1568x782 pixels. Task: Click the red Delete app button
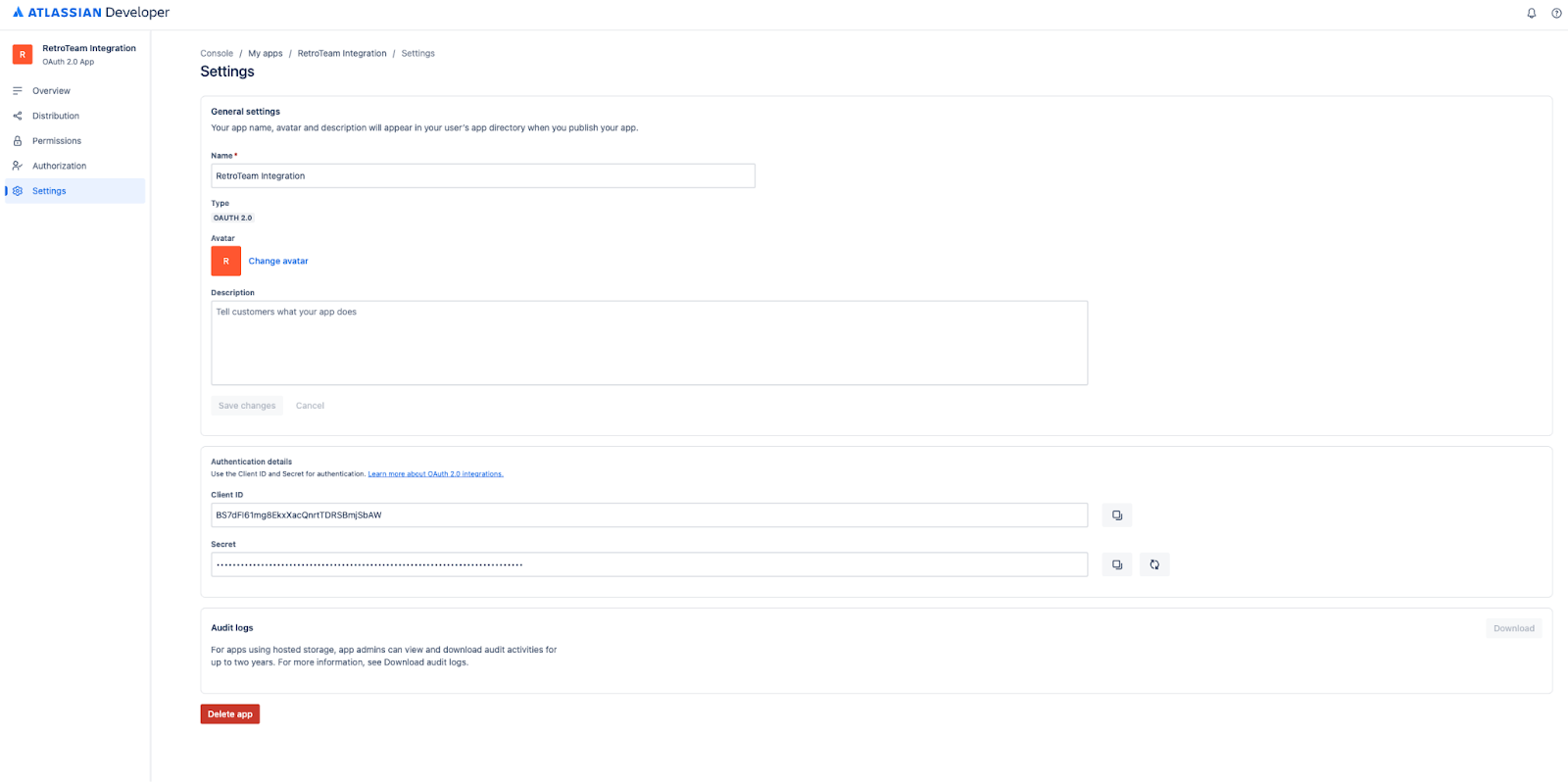tap(230, 714)
